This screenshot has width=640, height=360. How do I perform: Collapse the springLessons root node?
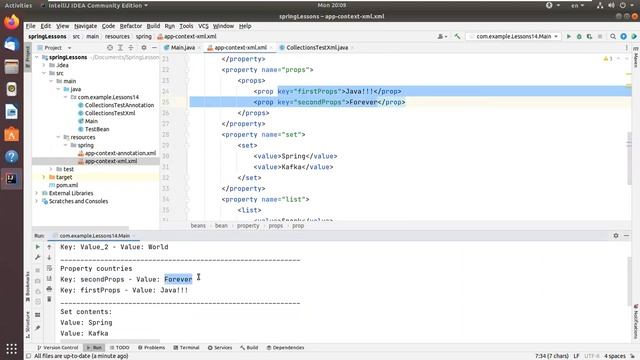click(x=37, y=58)
